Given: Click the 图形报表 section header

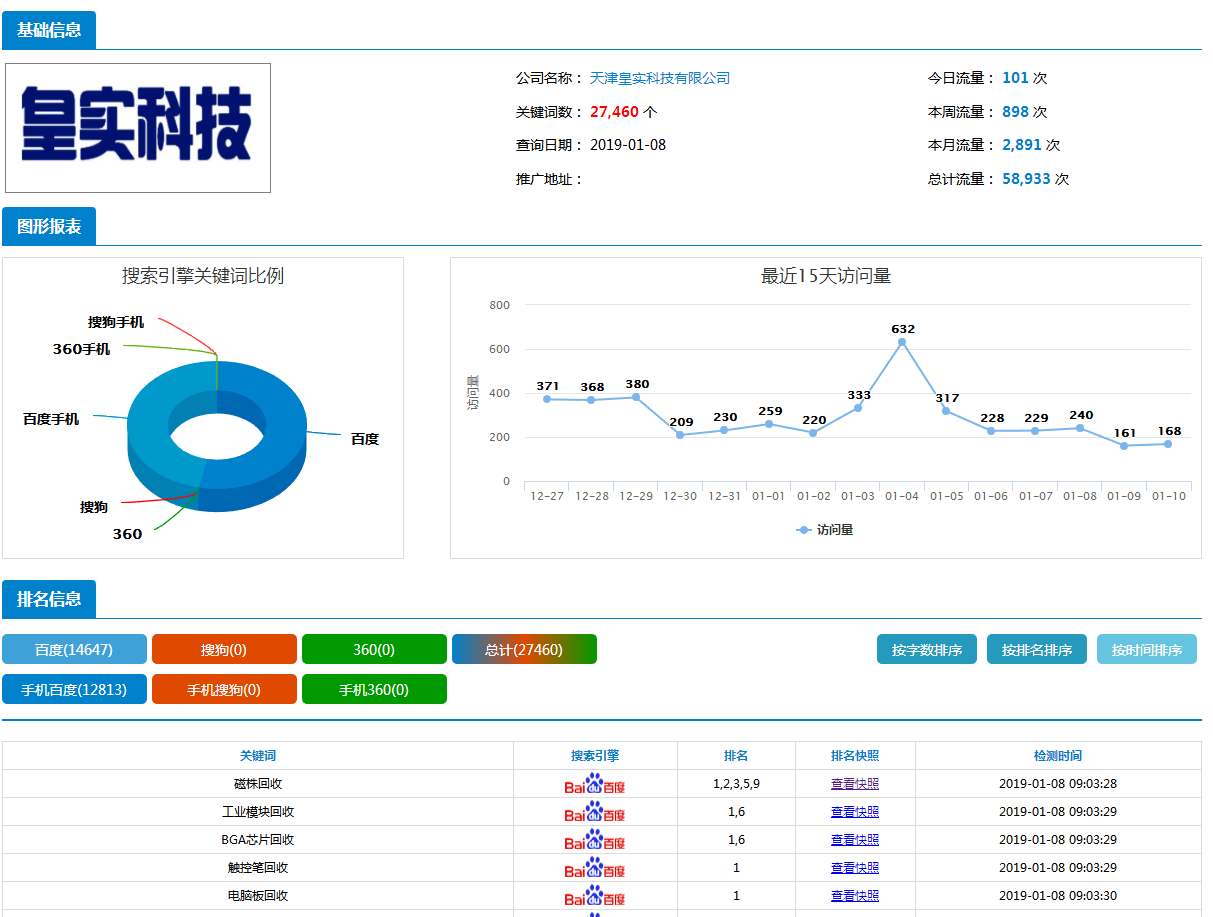Looking at the screenshot, I should tap(49, 226).
